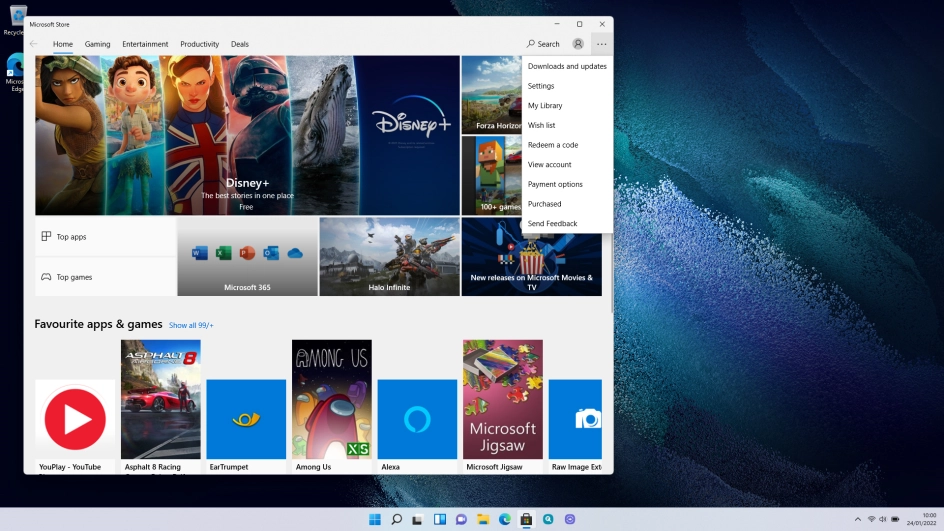
Task: Open Microsoft Edge from the taskbar
Action: (x=505, y=519)
